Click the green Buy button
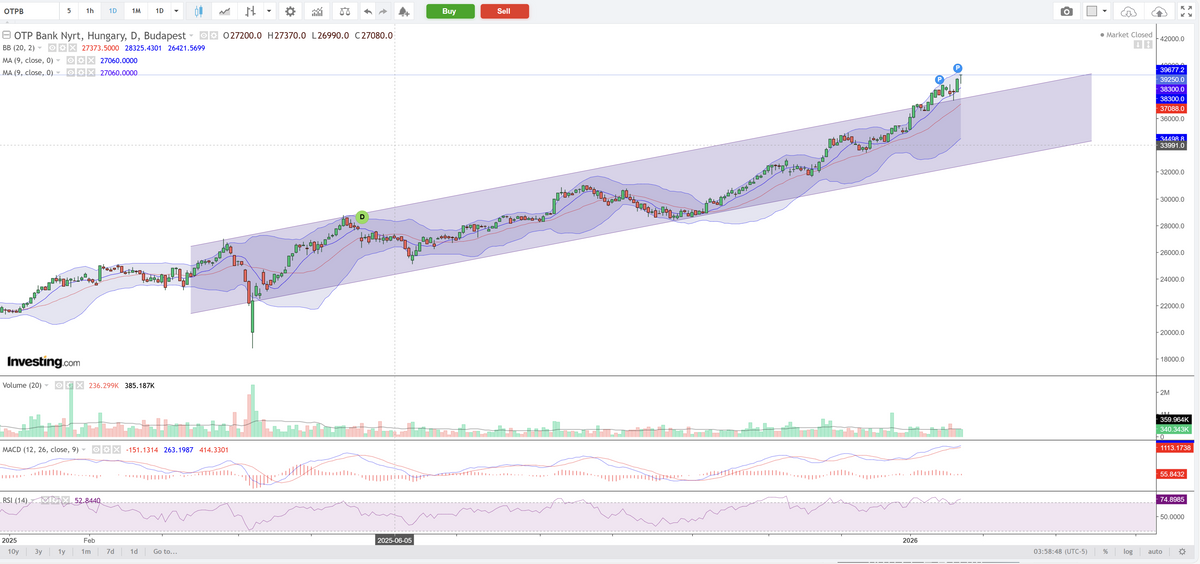The image size is (1200, 564). (450, 11)
